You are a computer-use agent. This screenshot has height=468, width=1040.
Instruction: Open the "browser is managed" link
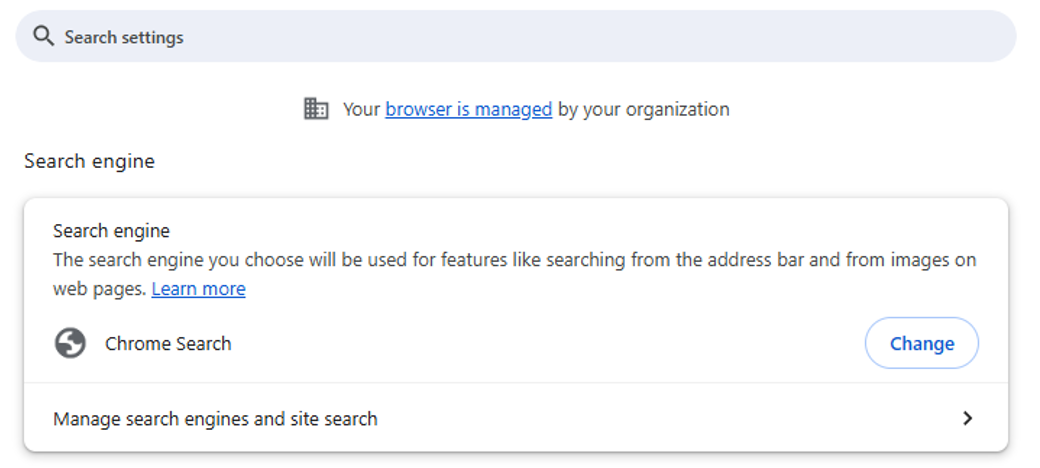click(x=468, y=109)
